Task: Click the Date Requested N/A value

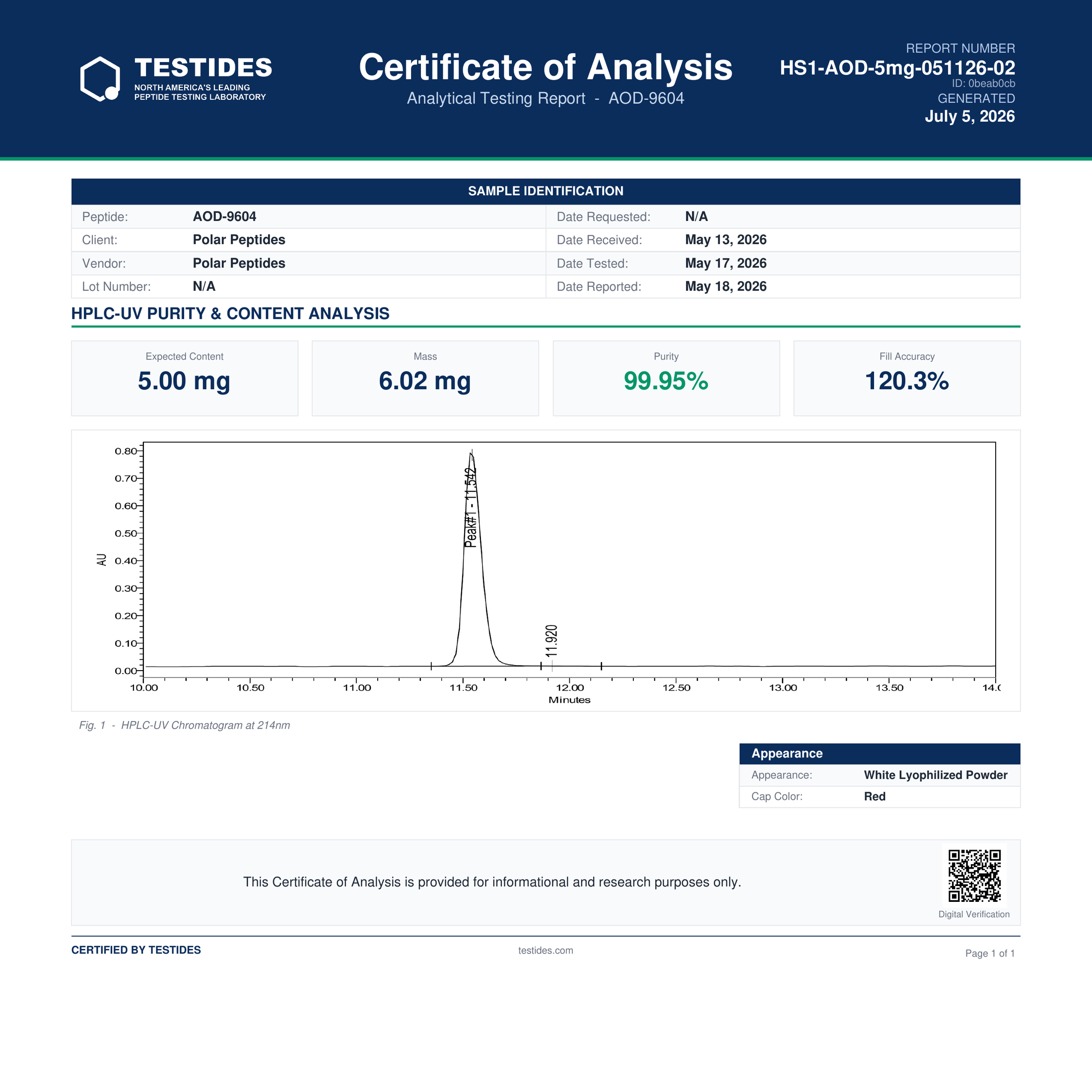Action: point(696,216)
